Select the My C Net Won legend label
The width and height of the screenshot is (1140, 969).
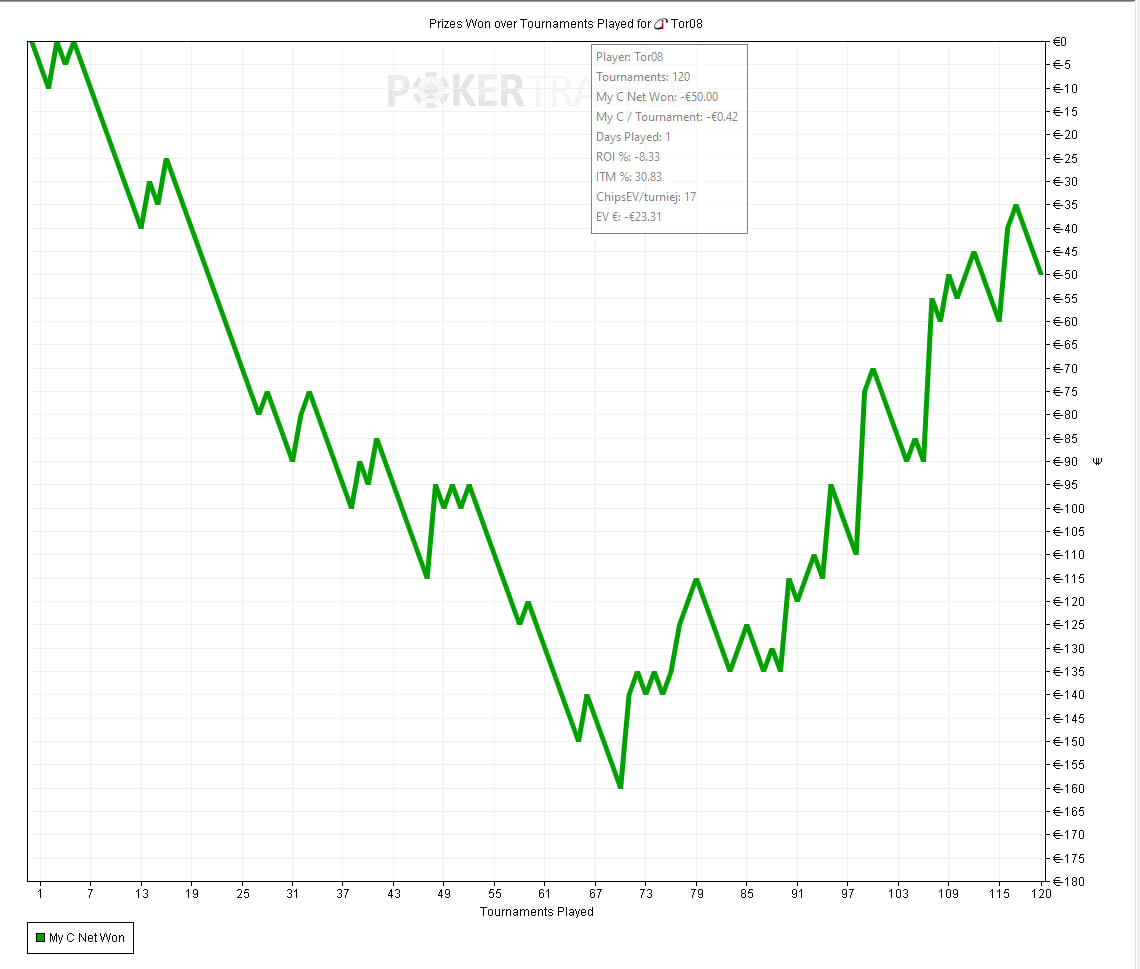coord(87,938)
